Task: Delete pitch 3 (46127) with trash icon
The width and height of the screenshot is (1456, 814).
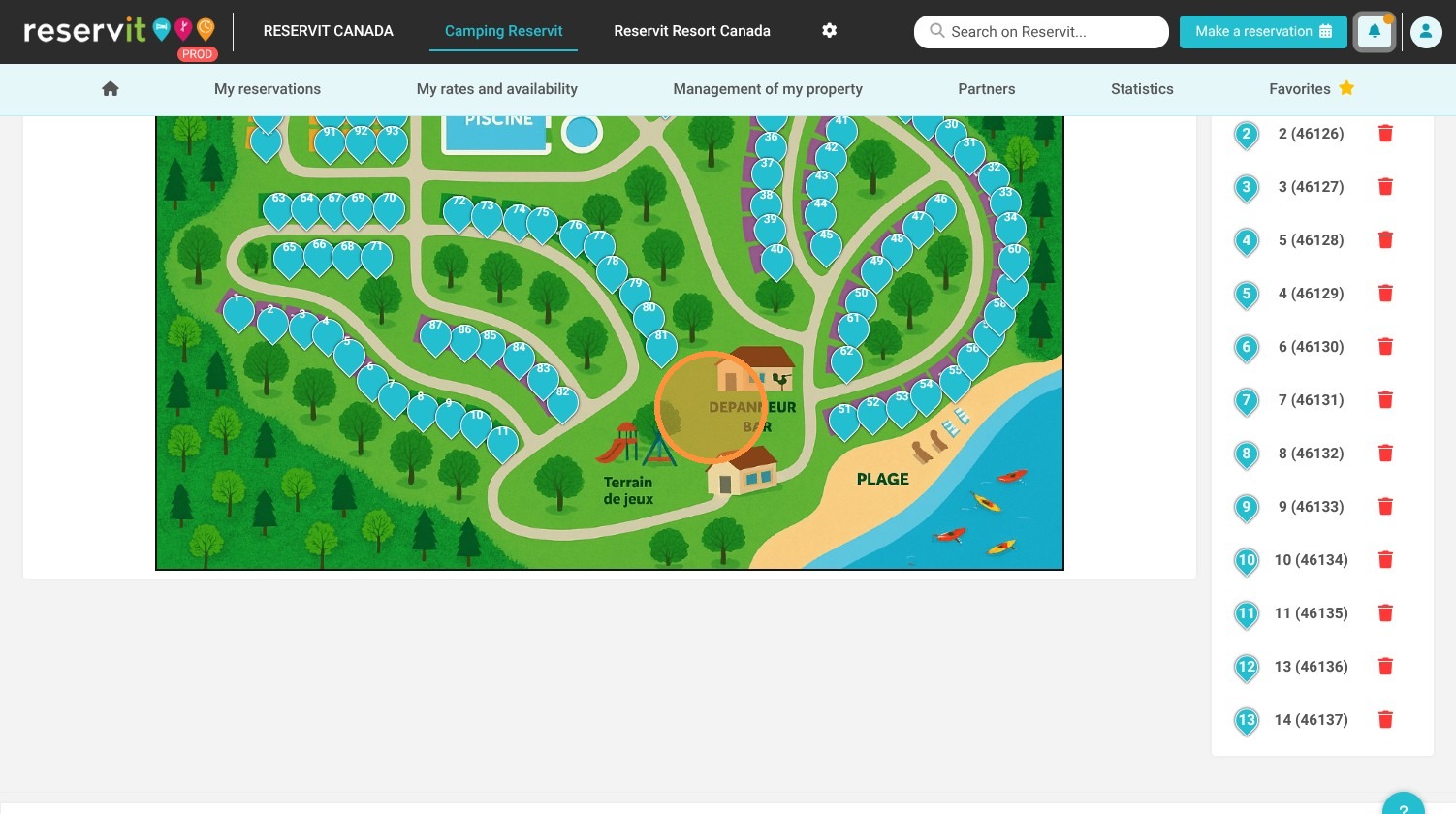Action: tap(1385, 187)
